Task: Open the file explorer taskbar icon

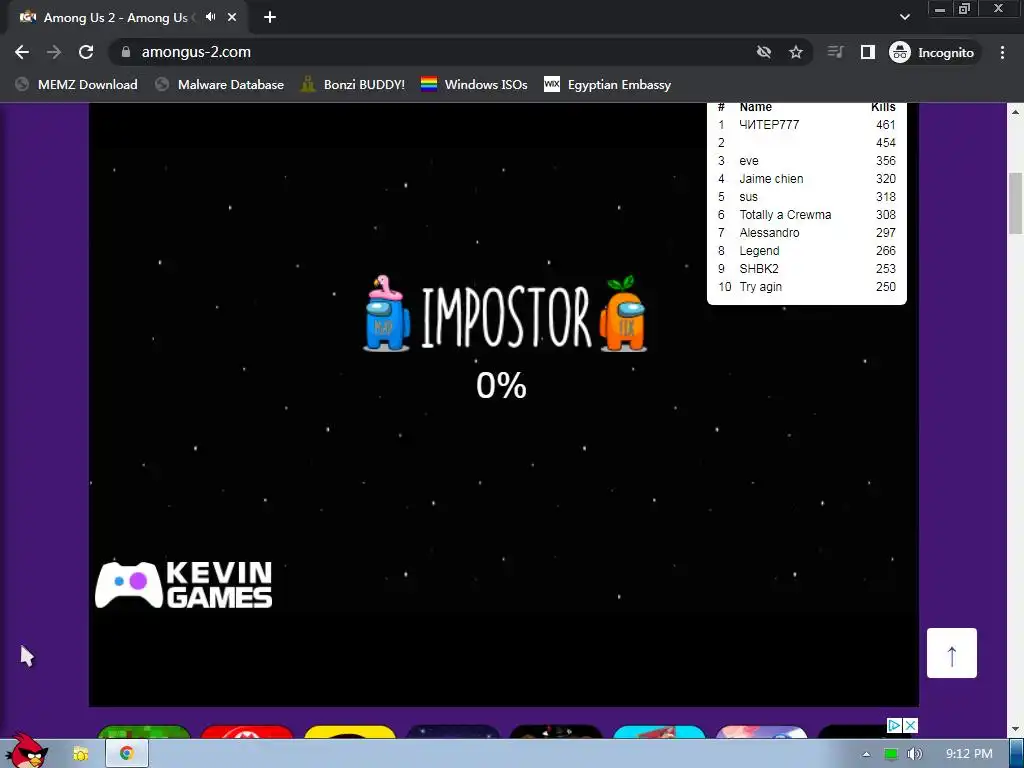Action: [80, 754]
